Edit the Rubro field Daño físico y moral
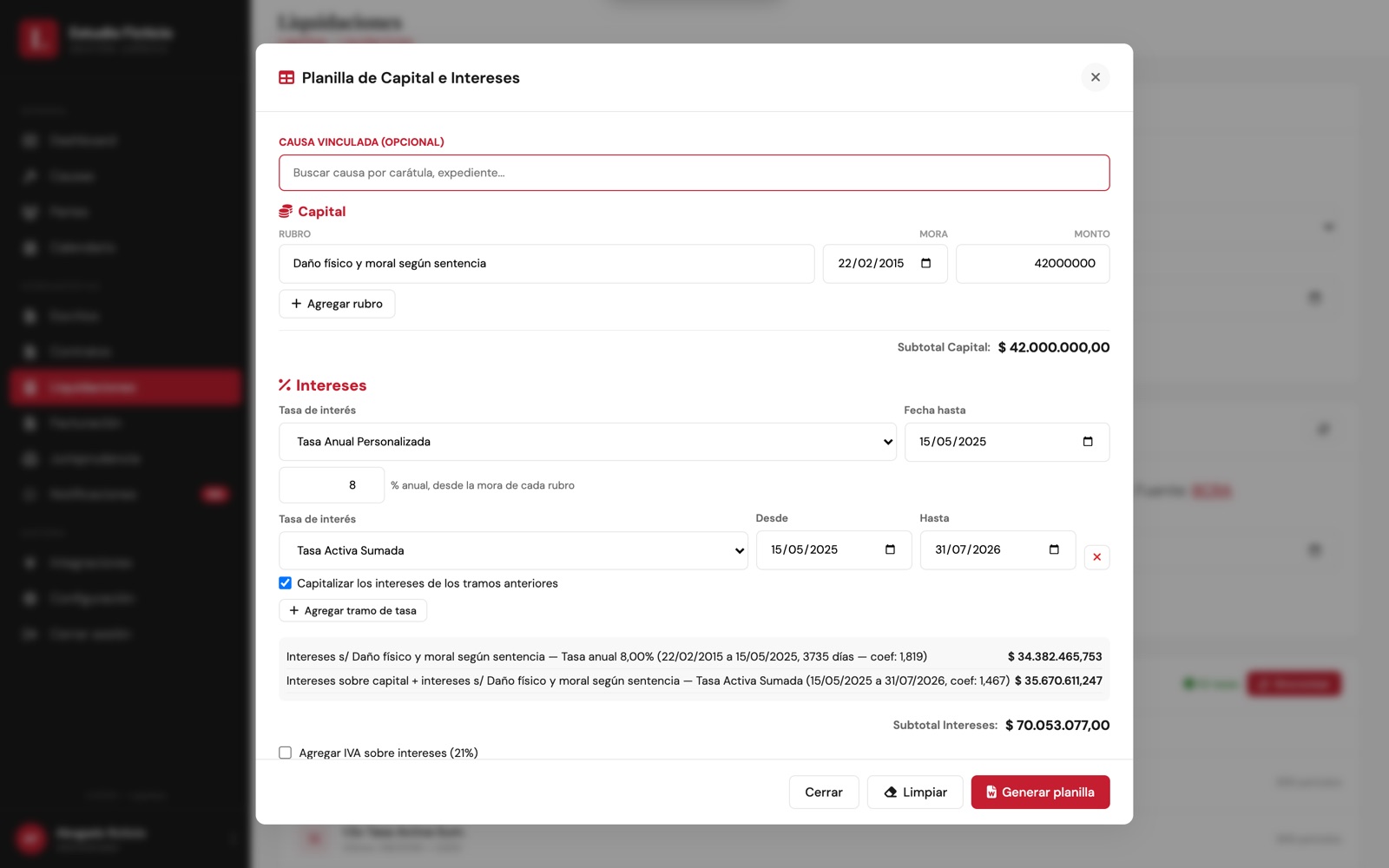 click(546, 264)
